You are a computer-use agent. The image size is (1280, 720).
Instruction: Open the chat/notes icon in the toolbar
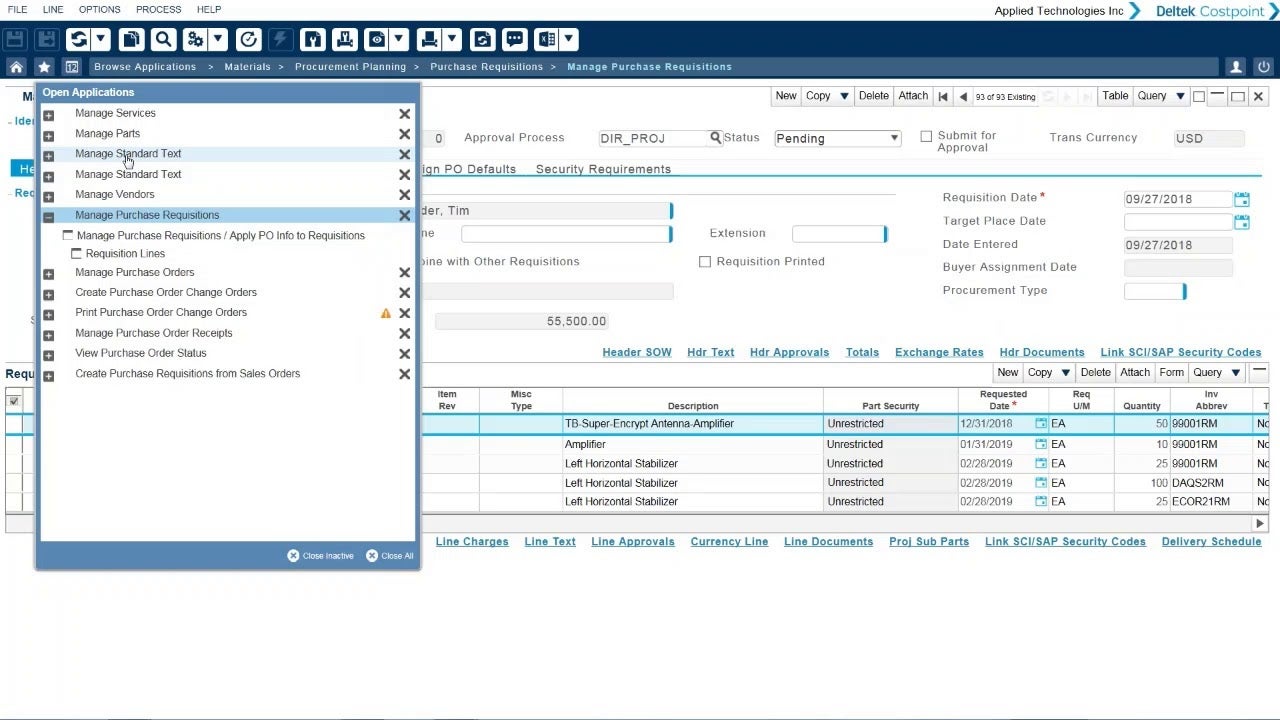click(x=514, y=39)
